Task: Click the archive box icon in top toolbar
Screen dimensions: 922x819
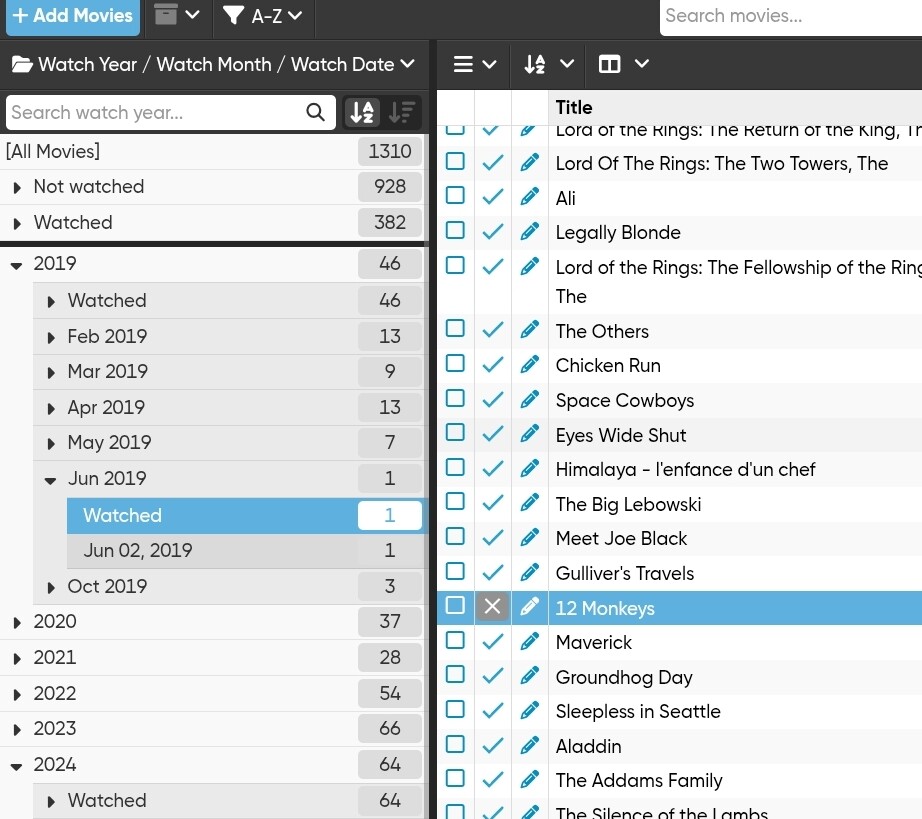Action: [167, 15]
